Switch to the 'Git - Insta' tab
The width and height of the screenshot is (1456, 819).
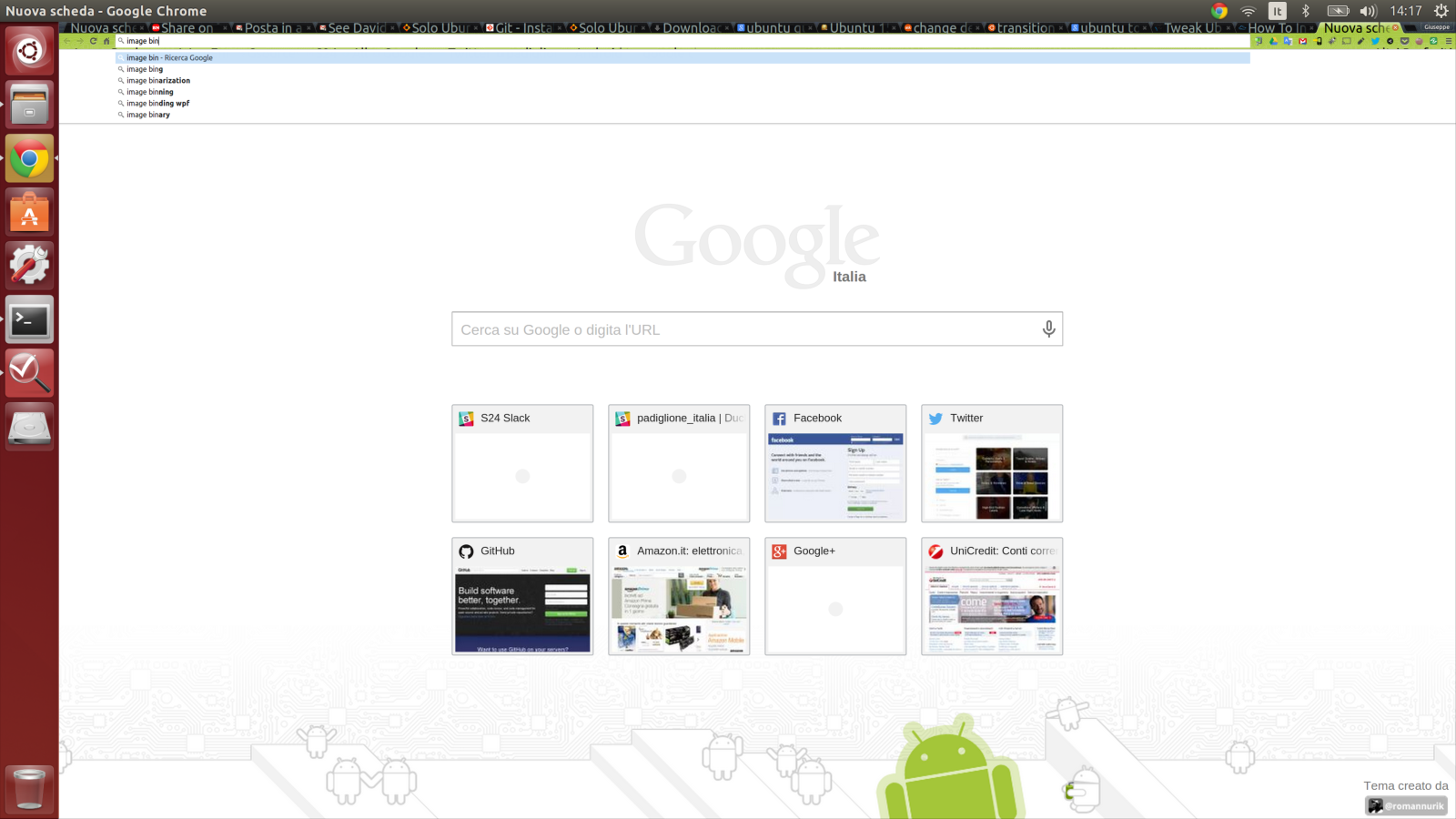click(x=521, y=28)
